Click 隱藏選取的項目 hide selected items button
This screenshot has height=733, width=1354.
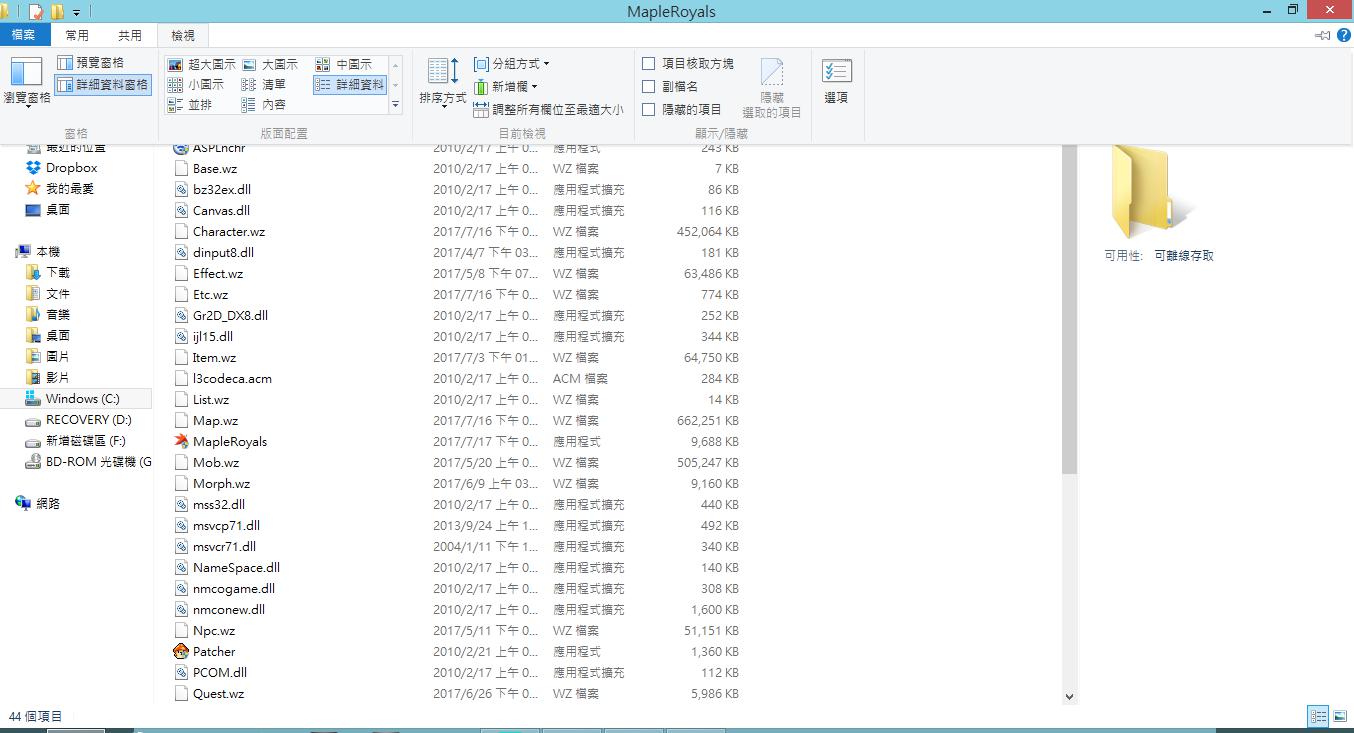tap(772, 88)
